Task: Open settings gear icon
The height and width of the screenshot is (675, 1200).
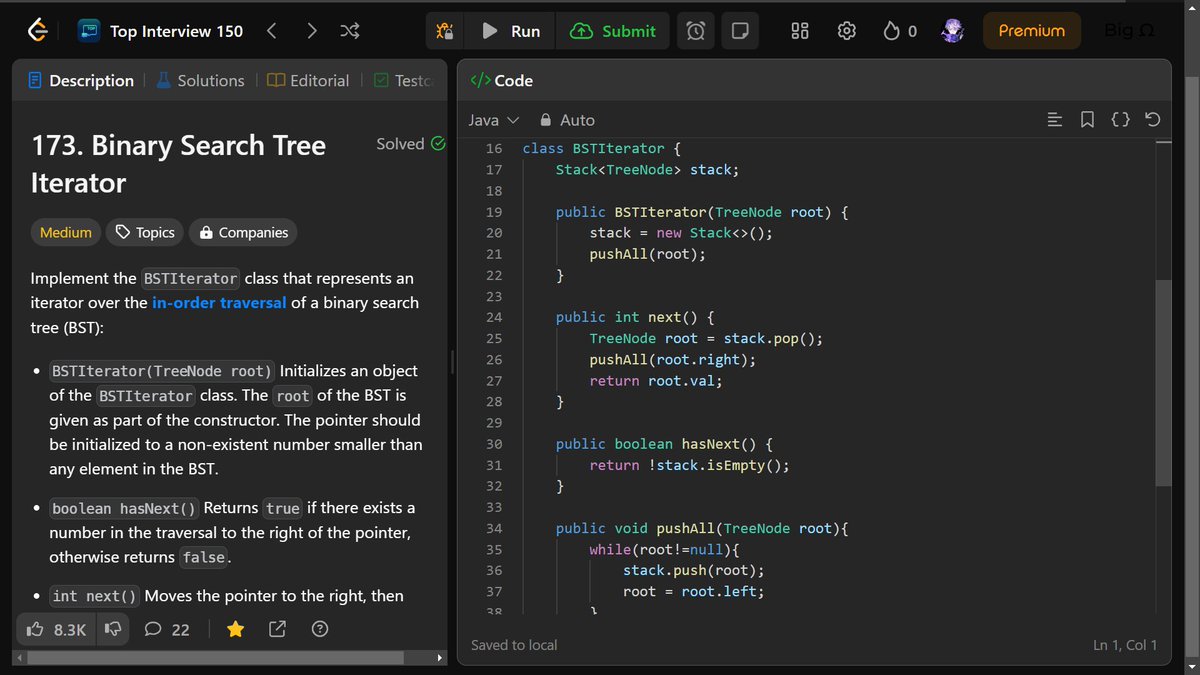Action: pyautogui.click(x=846, y=31)
